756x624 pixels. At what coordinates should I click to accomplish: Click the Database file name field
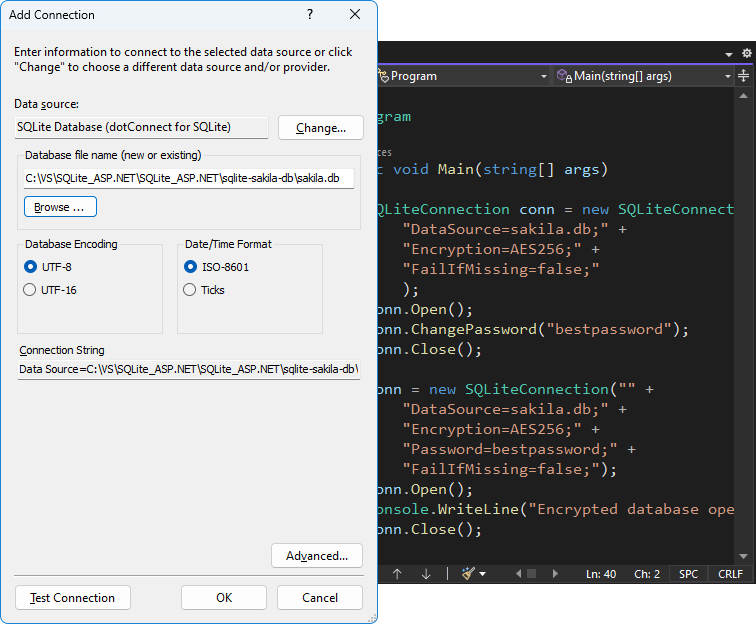pos(189,178)
